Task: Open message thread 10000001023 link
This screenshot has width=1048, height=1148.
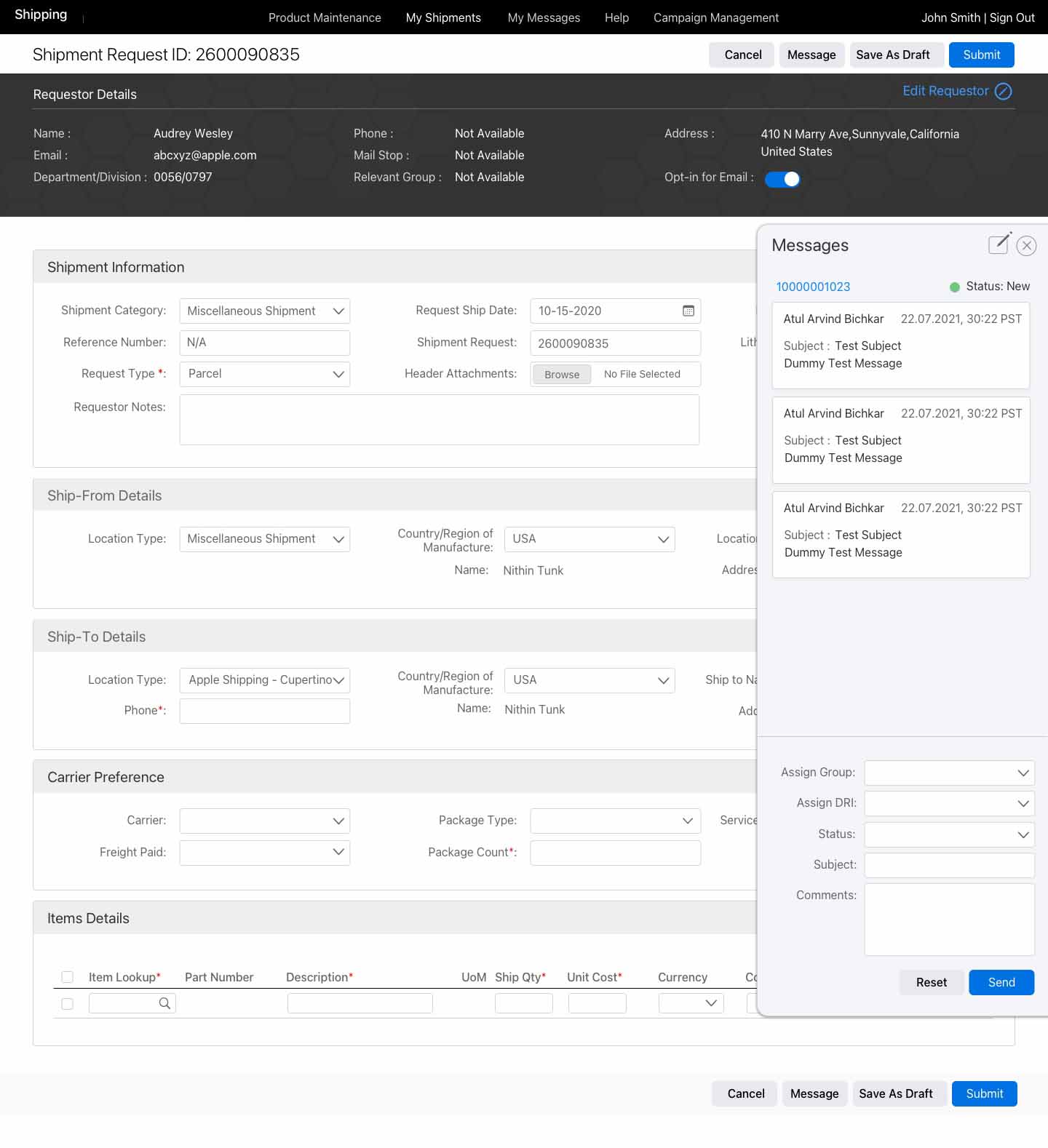Action: click(x=813, y=287)
